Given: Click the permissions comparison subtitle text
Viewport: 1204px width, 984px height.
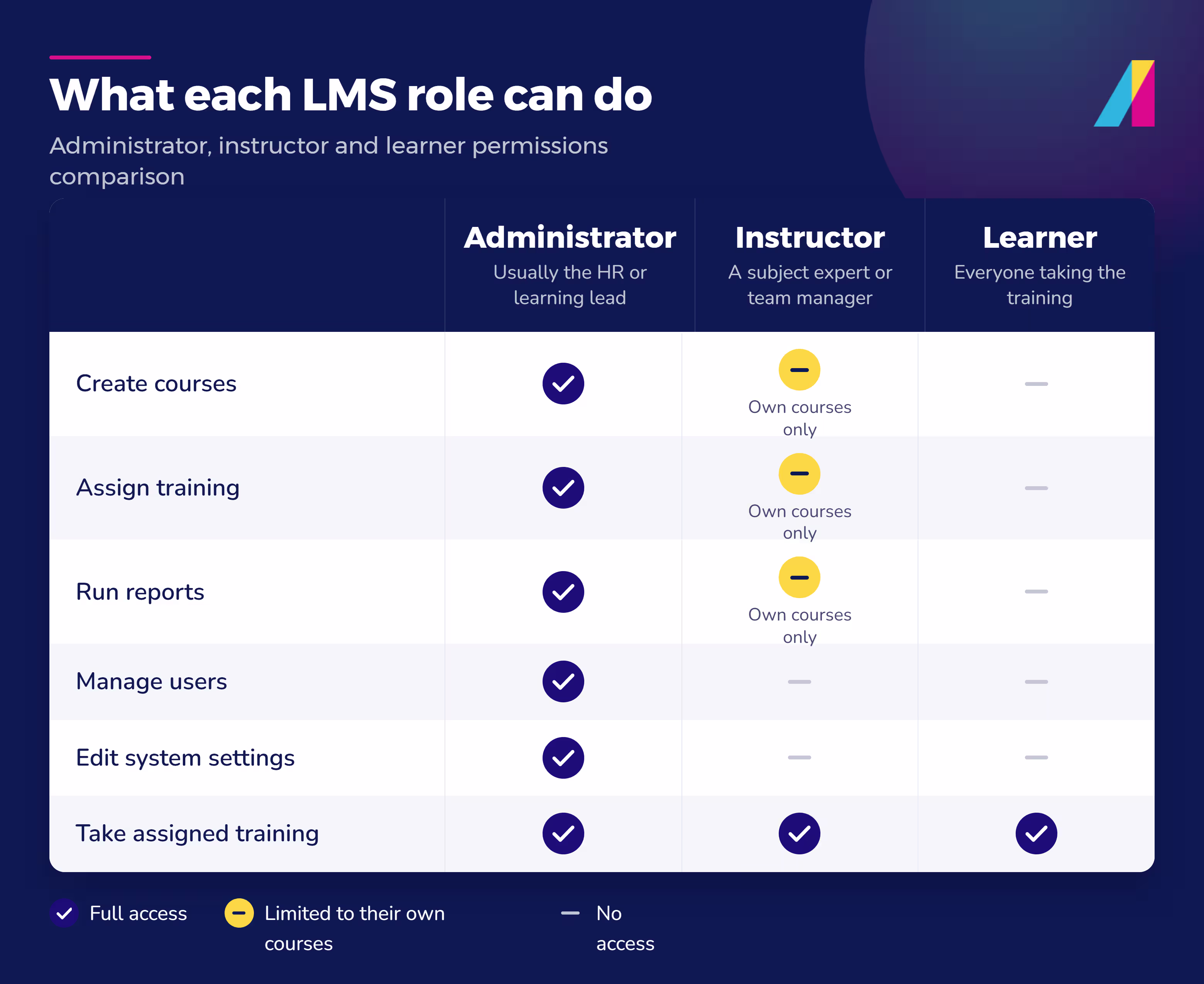Looking at the screenshot, I should click(x=328, y=161).
